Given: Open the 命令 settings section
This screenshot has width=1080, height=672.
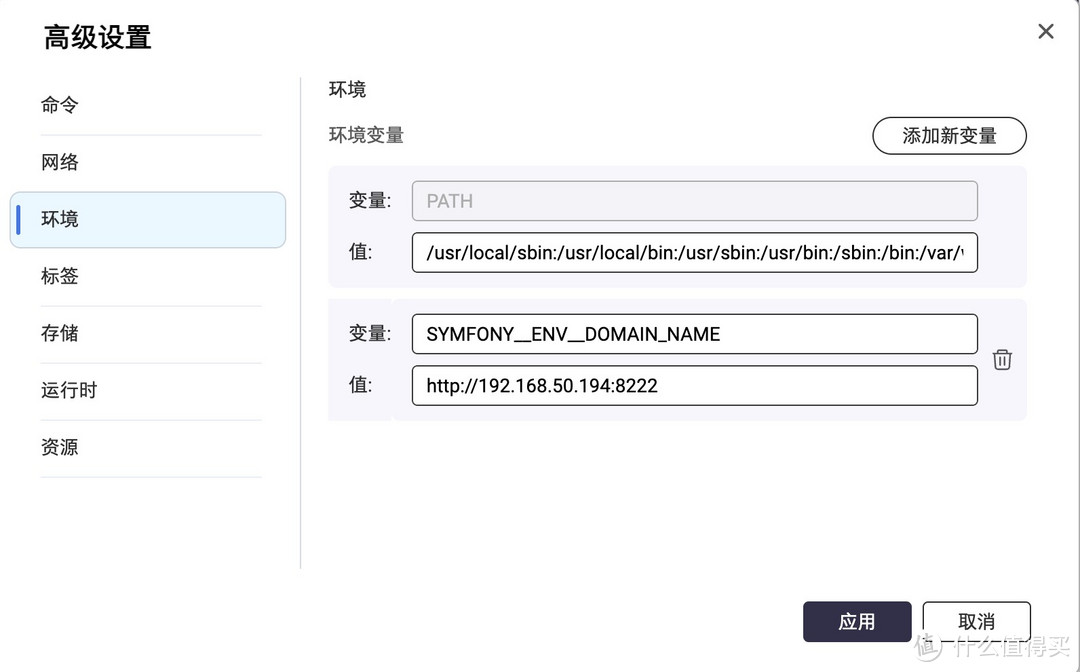Looking at the screenshot, I should [60, 105].
